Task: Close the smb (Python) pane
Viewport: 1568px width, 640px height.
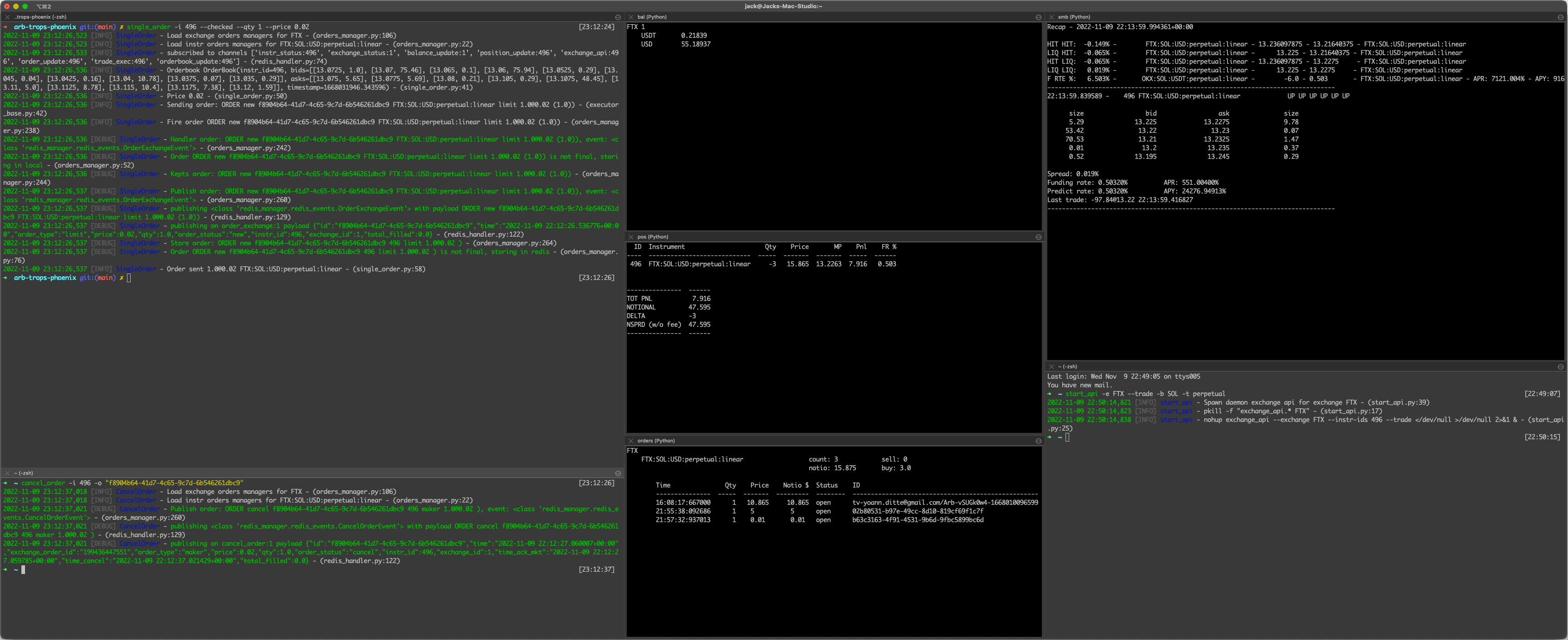Action: [1051, 17]
